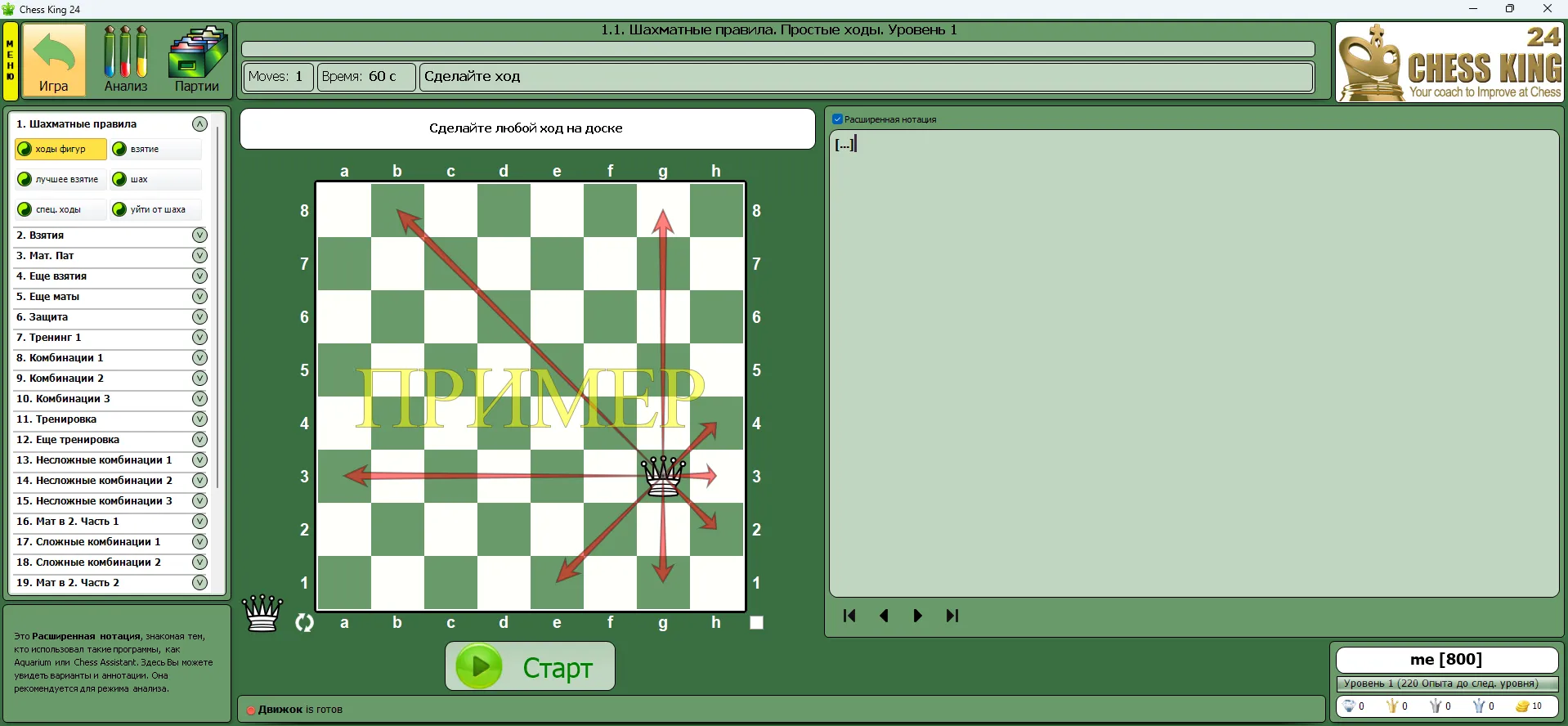Open the Игра (Game) mode icon

(x=54, y=60)
